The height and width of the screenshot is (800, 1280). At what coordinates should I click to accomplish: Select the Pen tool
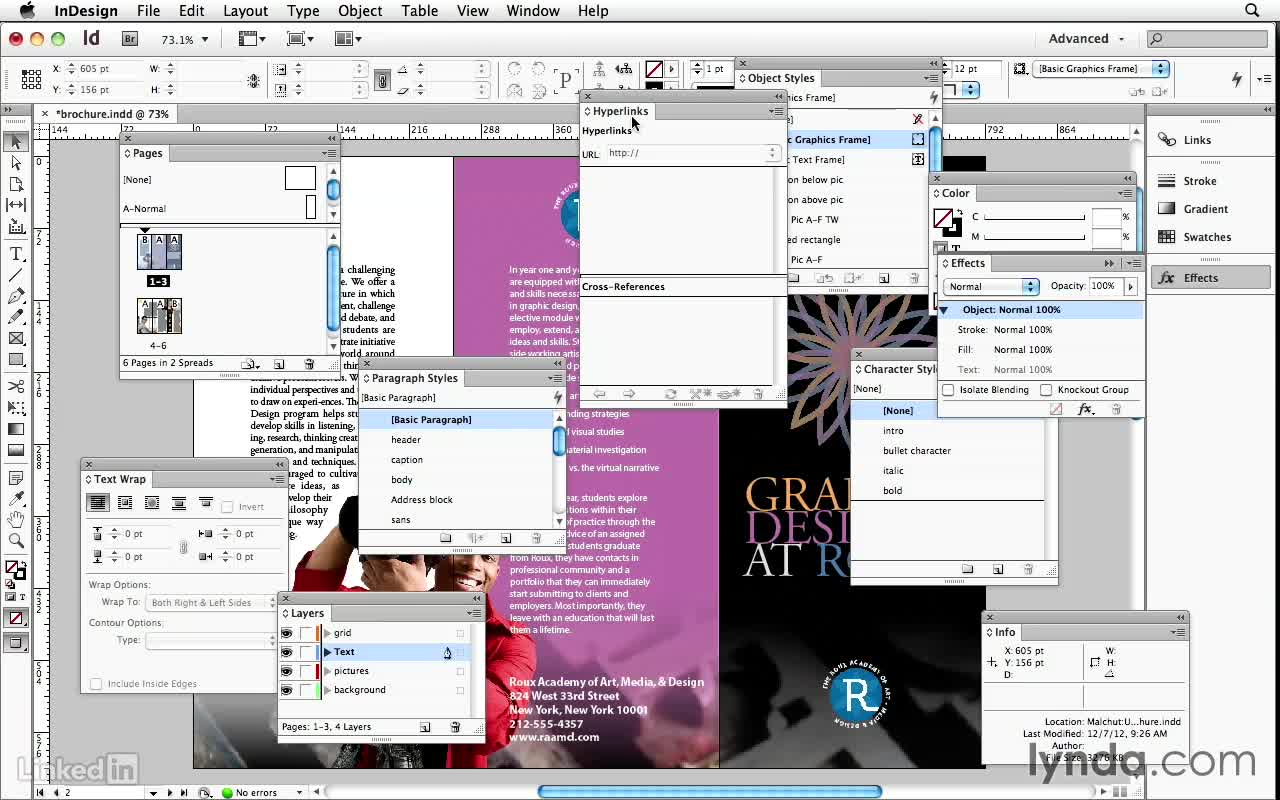point(16,297)
